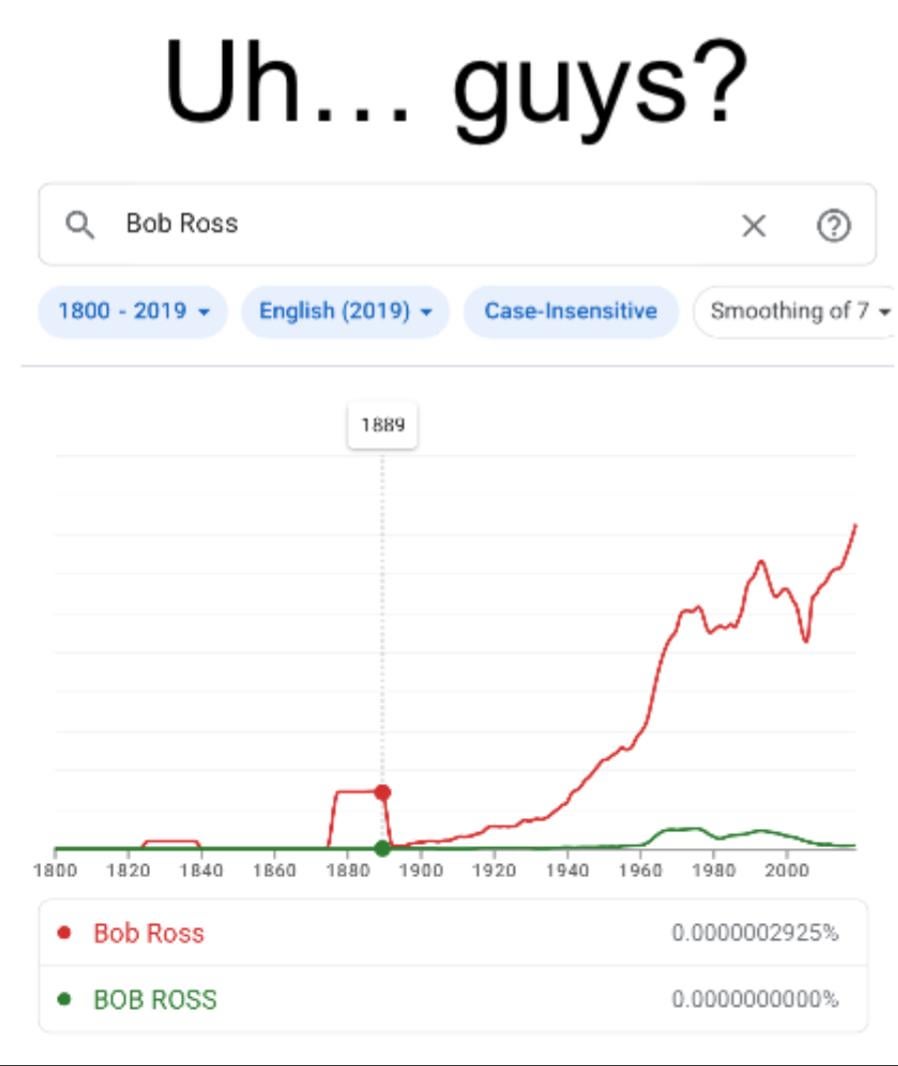The width and height of the screenshot is (898, 1066).
Task: Click the 2000 x-axis label
Action: 786,871
